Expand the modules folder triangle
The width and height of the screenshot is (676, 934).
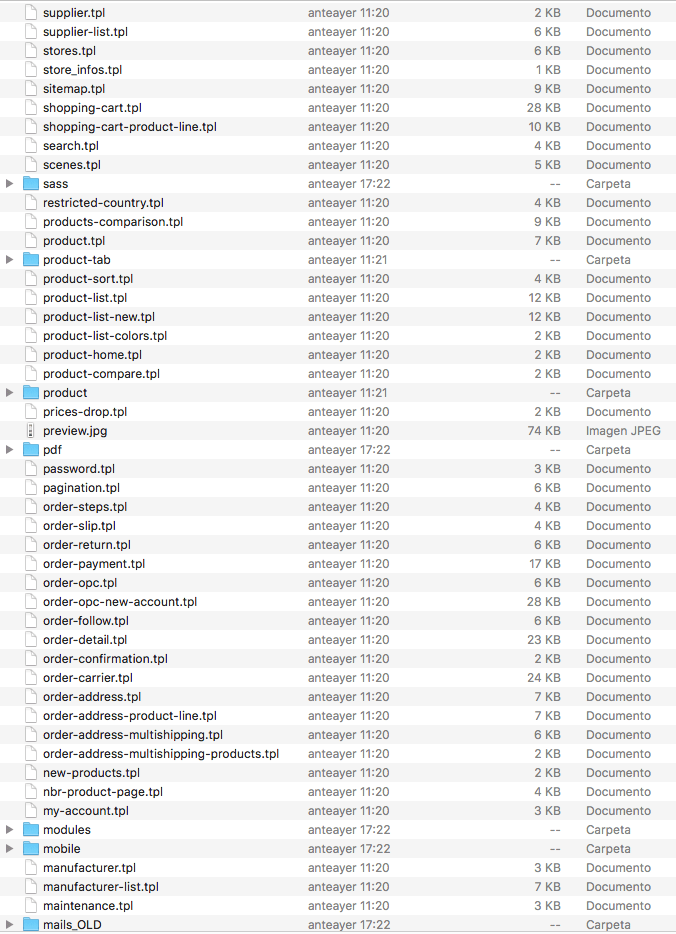10,830
